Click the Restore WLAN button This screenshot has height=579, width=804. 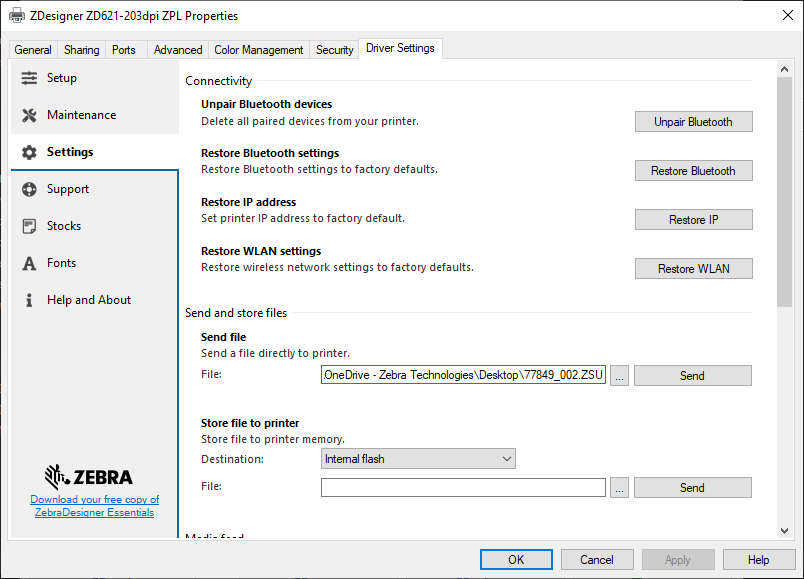click(x=693, y=269)
